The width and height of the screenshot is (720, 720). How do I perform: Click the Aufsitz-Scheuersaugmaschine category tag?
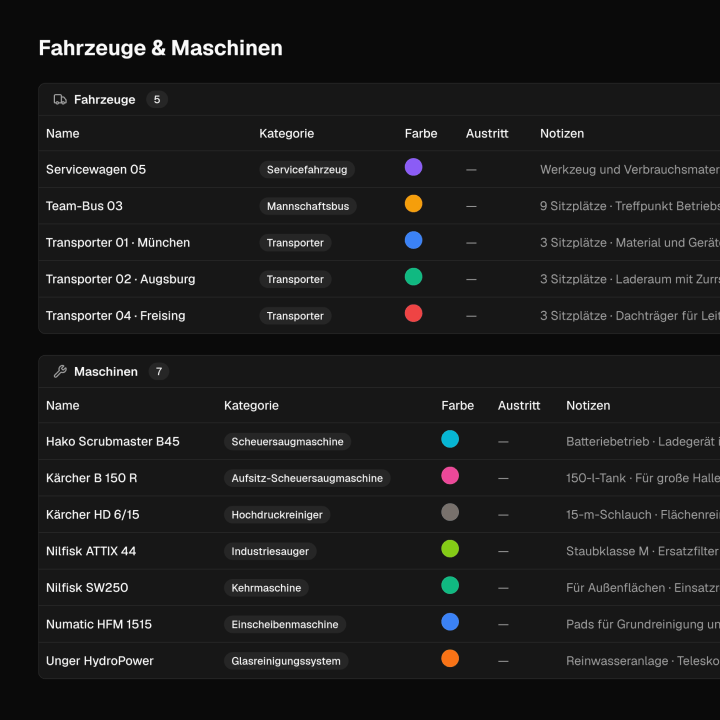pos(307,478)
